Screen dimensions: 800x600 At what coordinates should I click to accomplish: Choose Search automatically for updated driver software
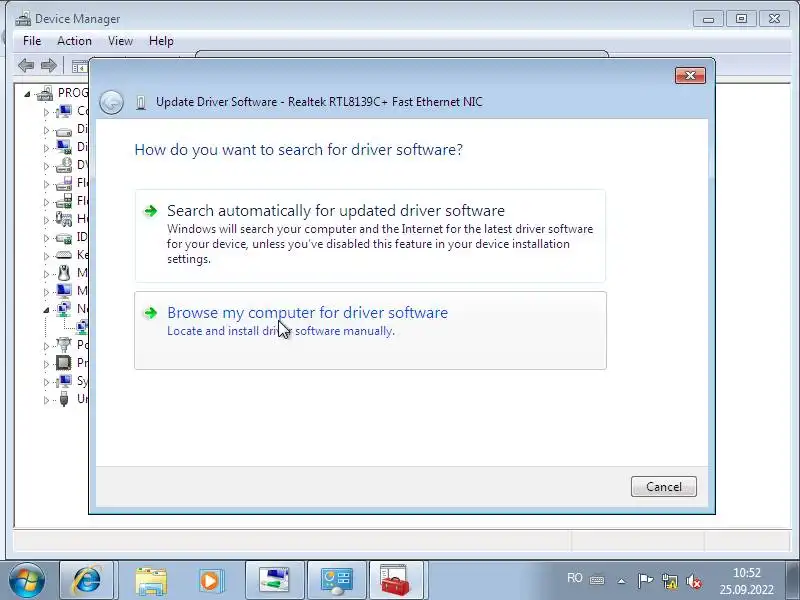pos(370,236)
